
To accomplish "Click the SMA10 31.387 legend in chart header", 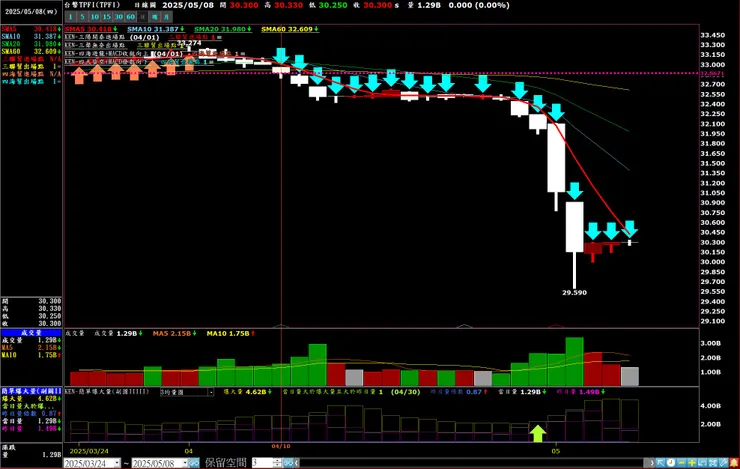I will (156, 29).
